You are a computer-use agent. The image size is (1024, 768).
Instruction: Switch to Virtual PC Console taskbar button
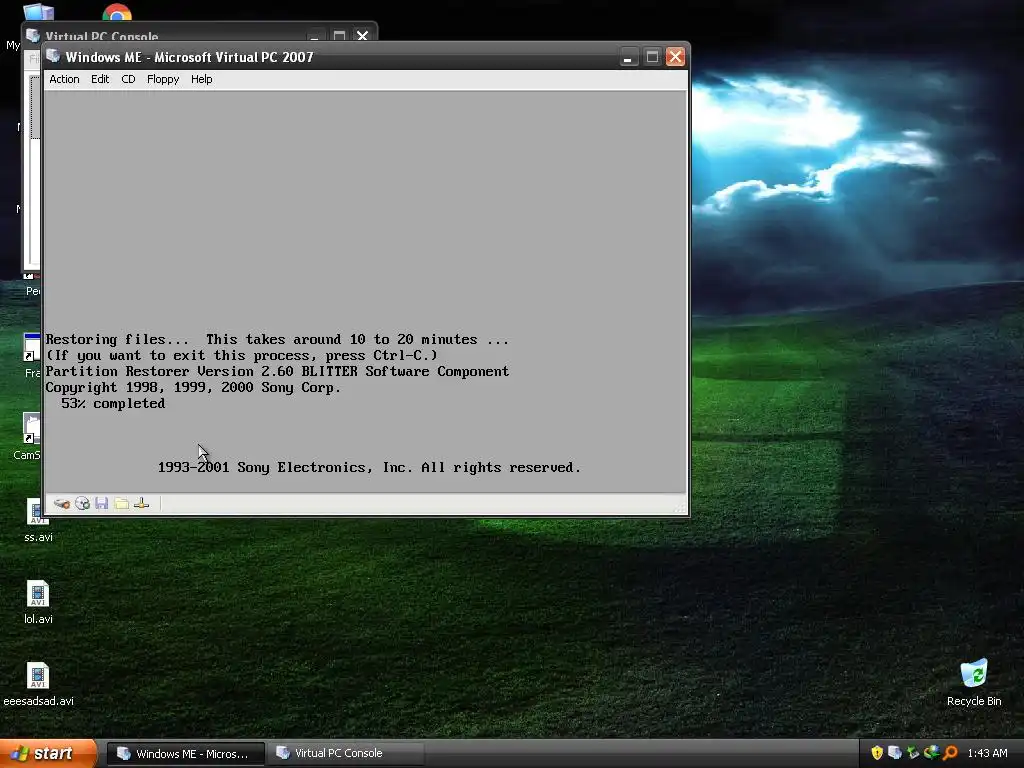[345, 754]
